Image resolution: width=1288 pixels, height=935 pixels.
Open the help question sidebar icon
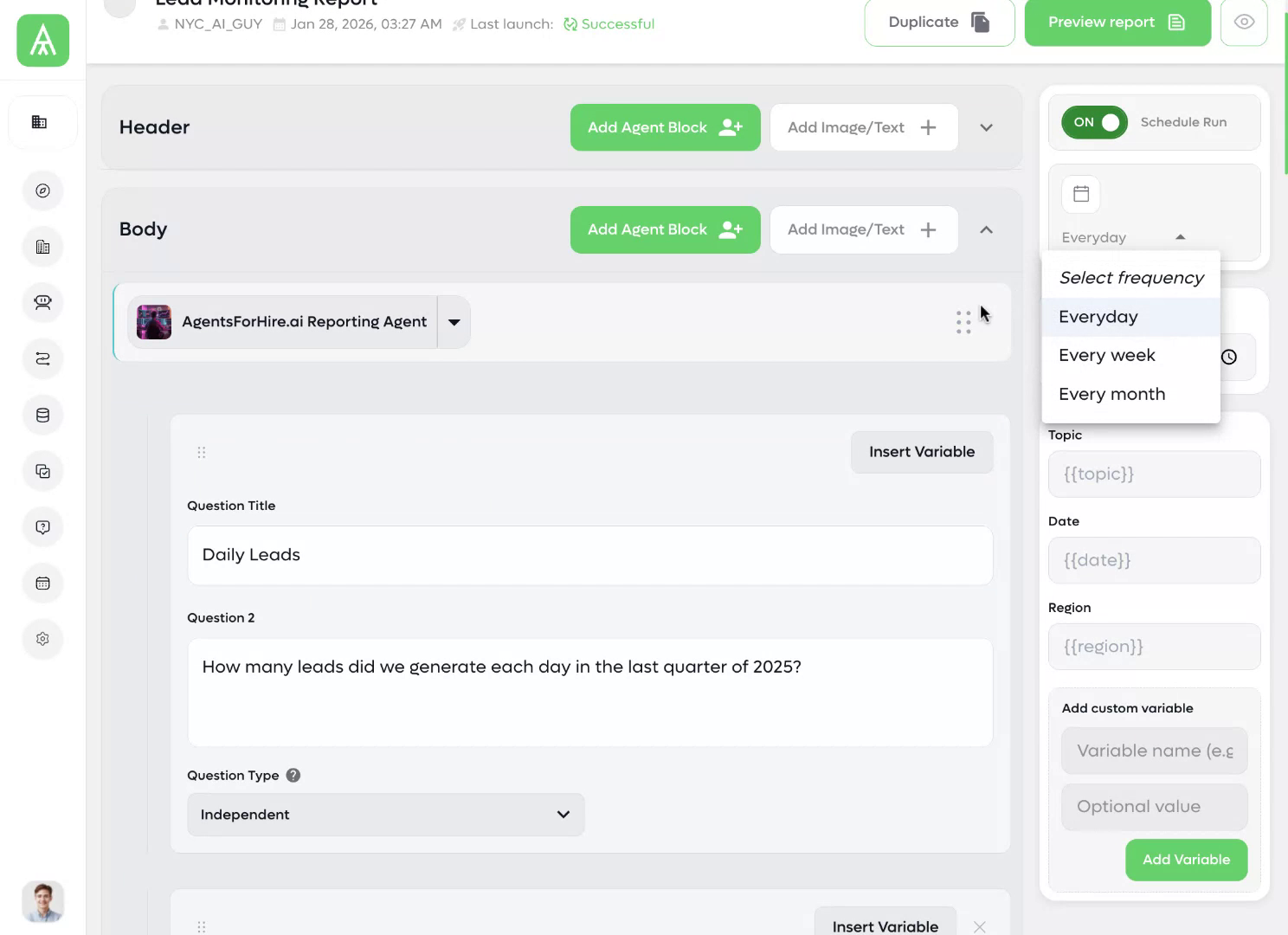tap(42, 527)
